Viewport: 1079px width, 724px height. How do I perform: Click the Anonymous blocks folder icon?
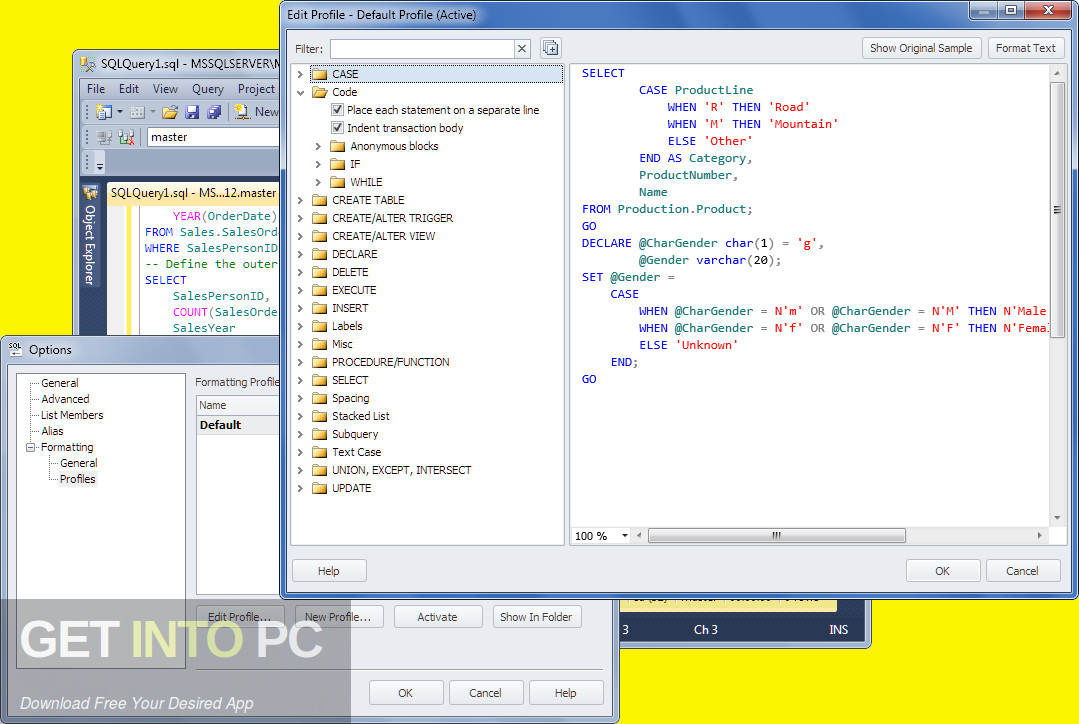[x=337, y=146]
